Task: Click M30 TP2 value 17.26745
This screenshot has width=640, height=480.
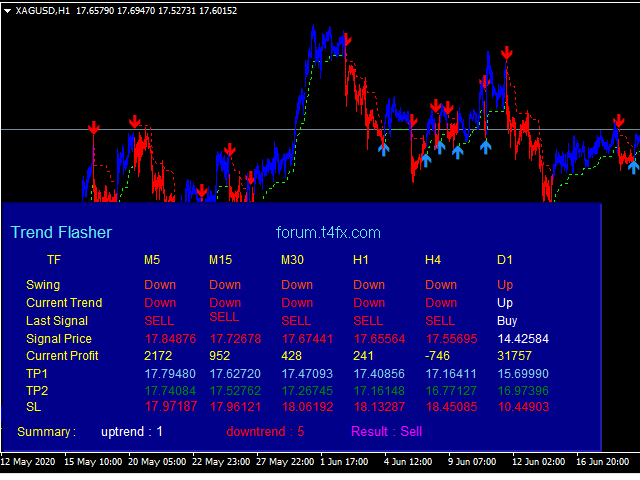Action: [x=307, y=391]
